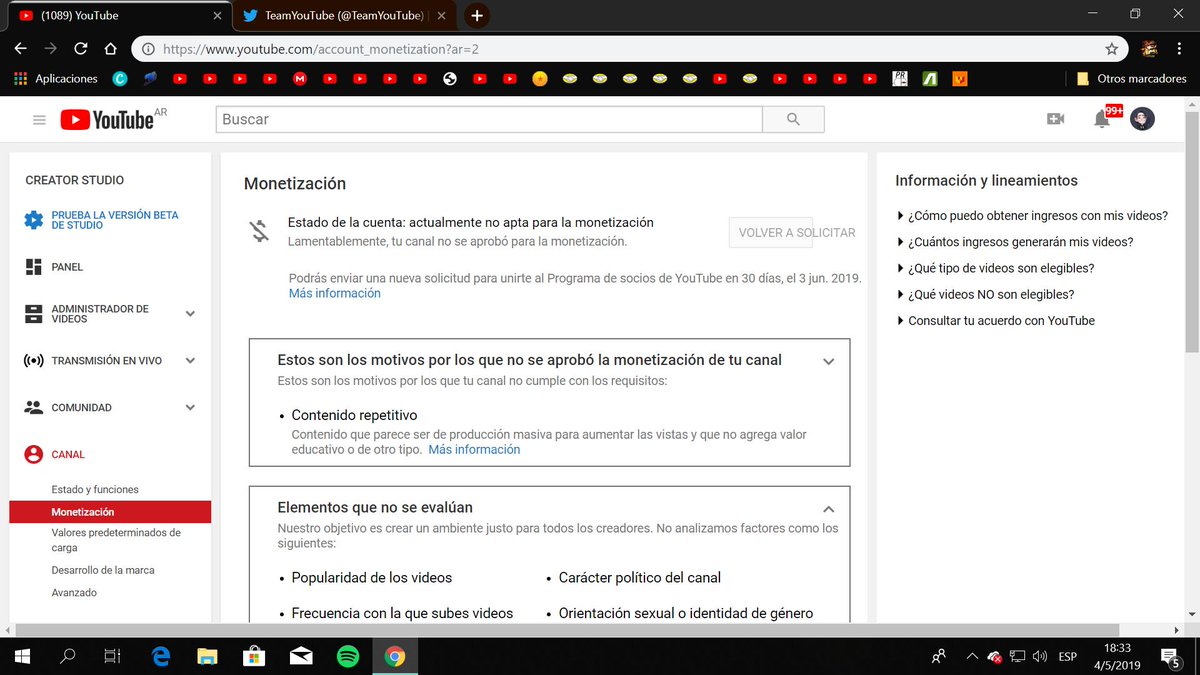Open the Chrome extension icon beside the star

(x=1149, y=48)
